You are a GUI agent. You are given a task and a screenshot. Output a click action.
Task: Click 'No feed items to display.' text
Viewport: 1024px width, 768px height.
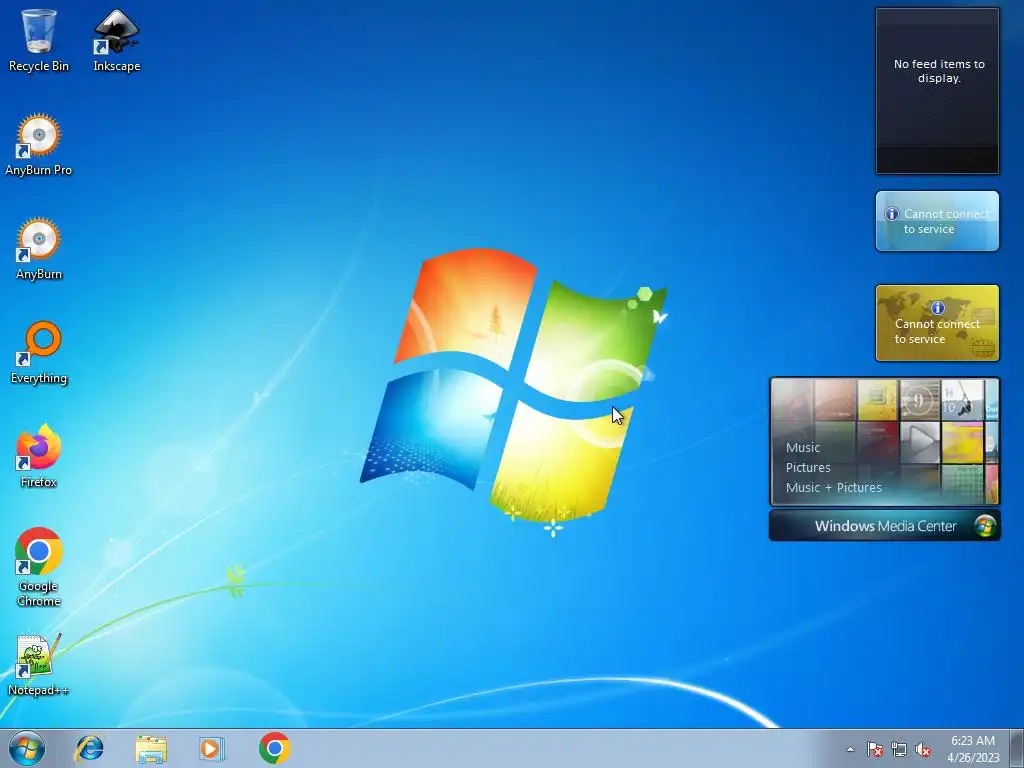click(939, 71)
